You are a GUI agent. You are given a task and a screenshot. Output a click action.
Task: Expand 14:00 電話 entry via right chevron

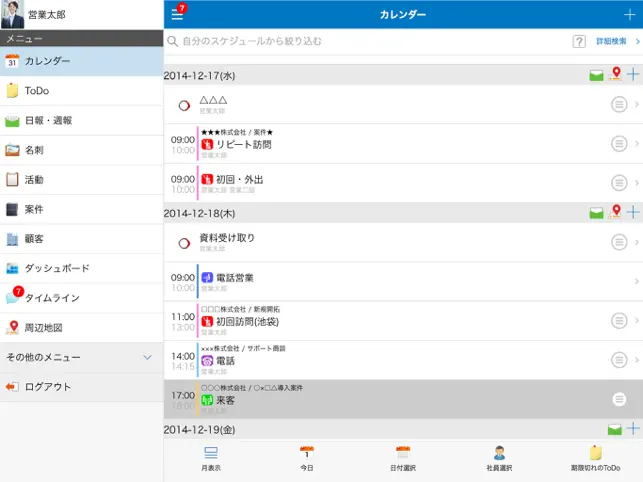637,360
